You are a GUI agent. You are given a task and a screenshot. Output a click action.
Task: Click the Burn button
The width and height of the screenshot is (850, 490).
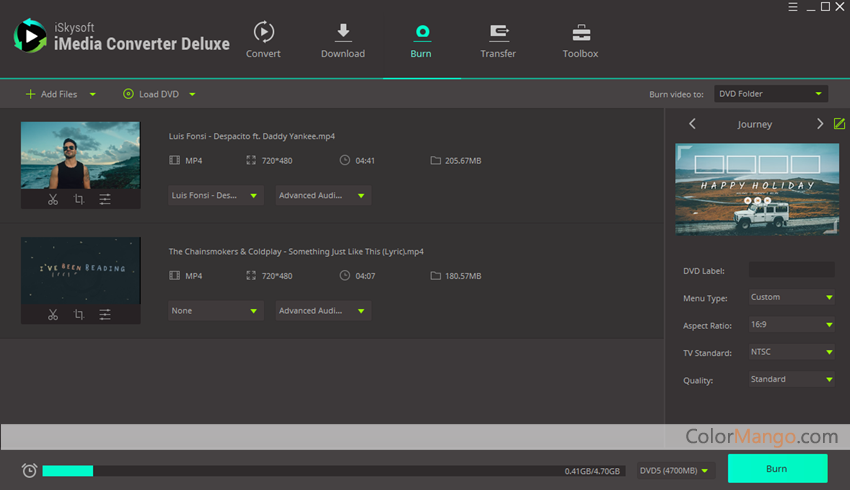(x=777, y=468)
